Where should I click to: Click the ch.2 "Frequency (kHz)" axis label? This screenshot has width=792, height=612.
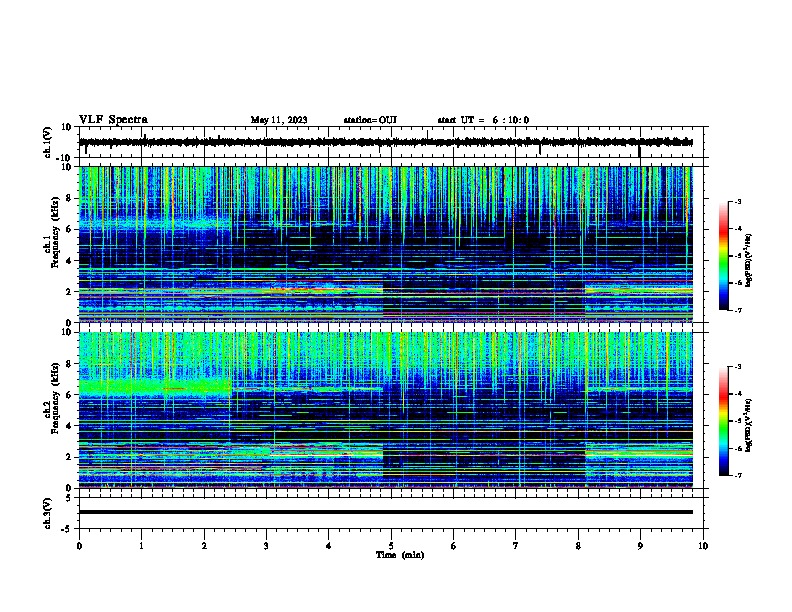pos(55,398)
